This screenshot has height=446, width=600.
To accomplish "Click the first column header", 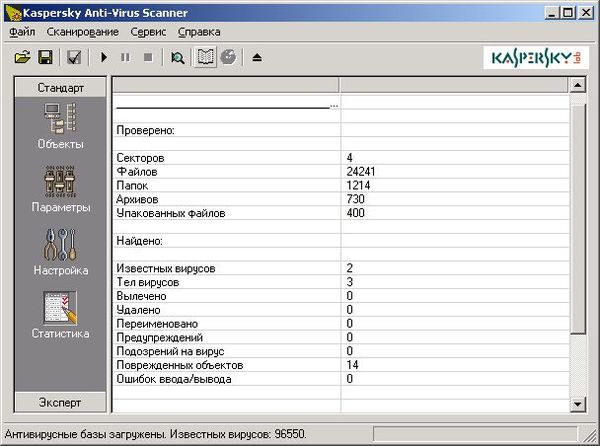I will [226, 85].
